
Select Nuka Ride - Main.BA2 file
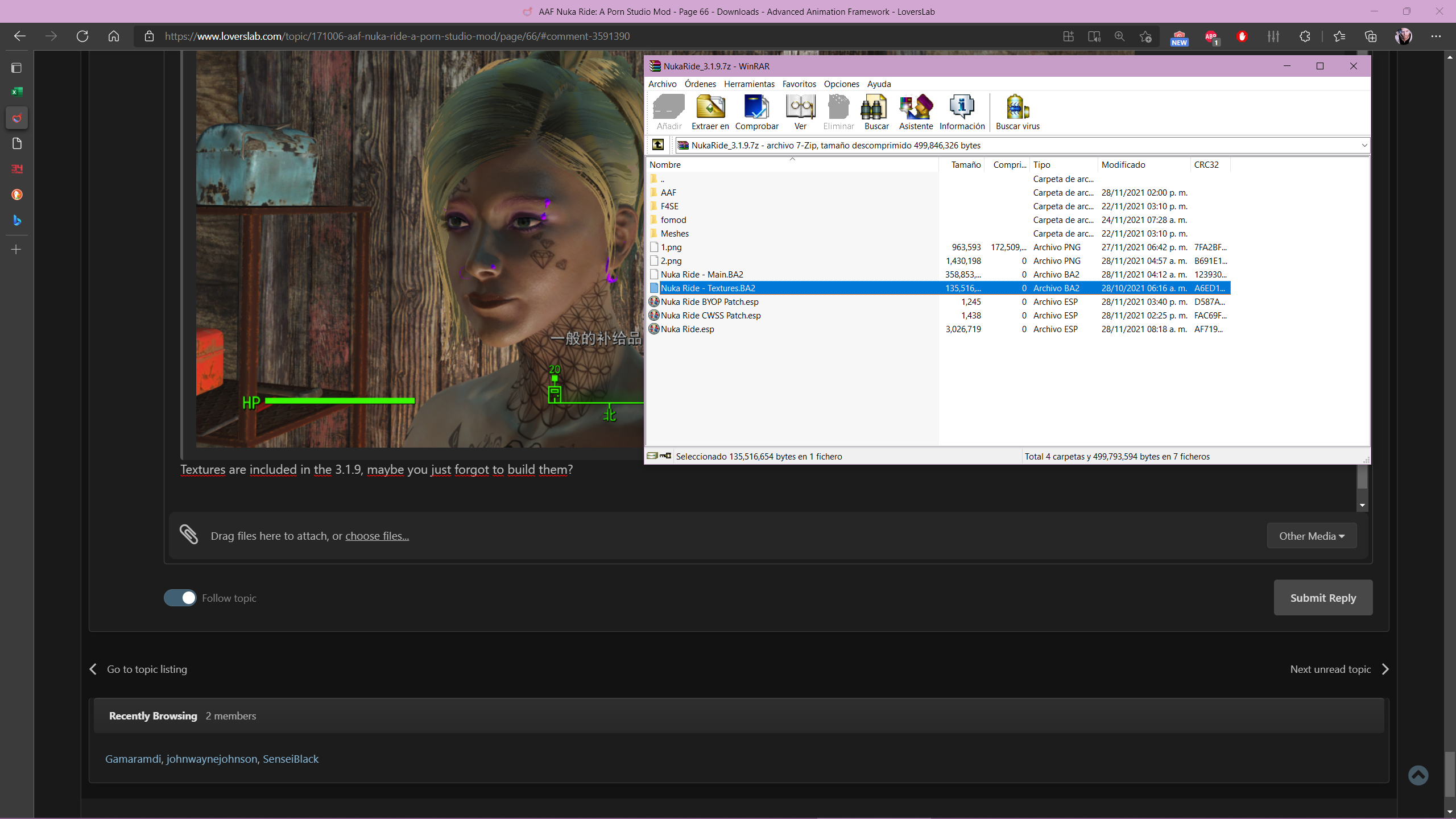pyautogui.click(x=938, y=275)
